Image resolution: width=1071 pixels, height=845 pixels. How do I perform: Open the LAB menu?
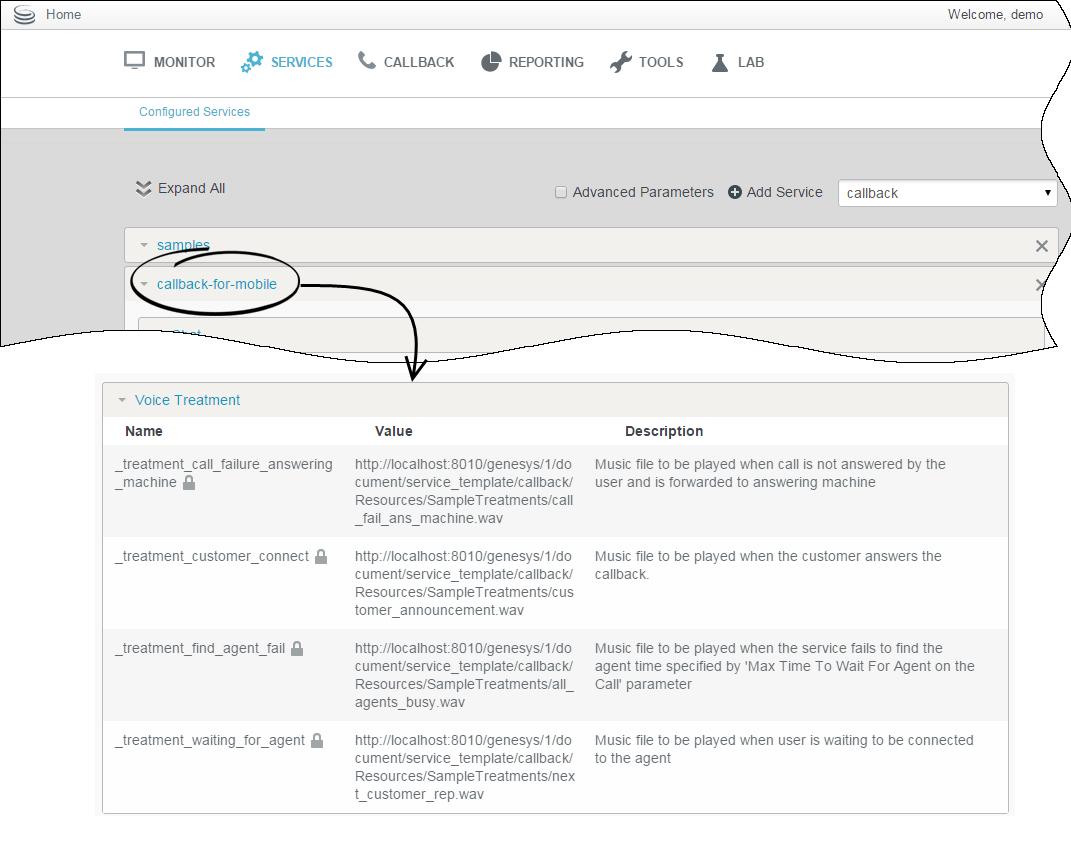tap(751, 62)
